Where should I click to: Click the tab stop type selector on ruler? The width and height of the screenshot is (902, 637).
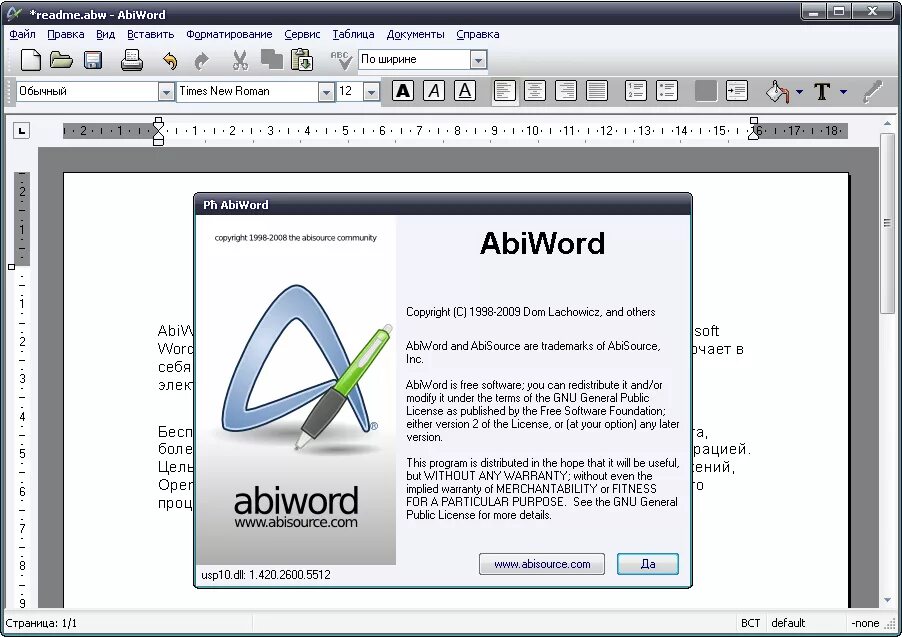(x=21, y=131)
